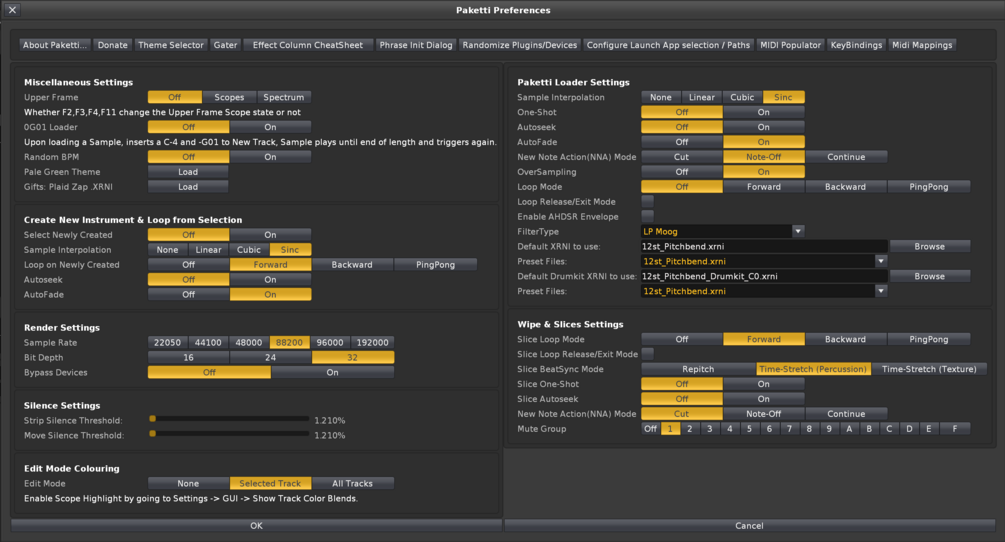Open the Theme Selector tab
Viewport: 1005px width, 542px height.
[x=170, y=45]
